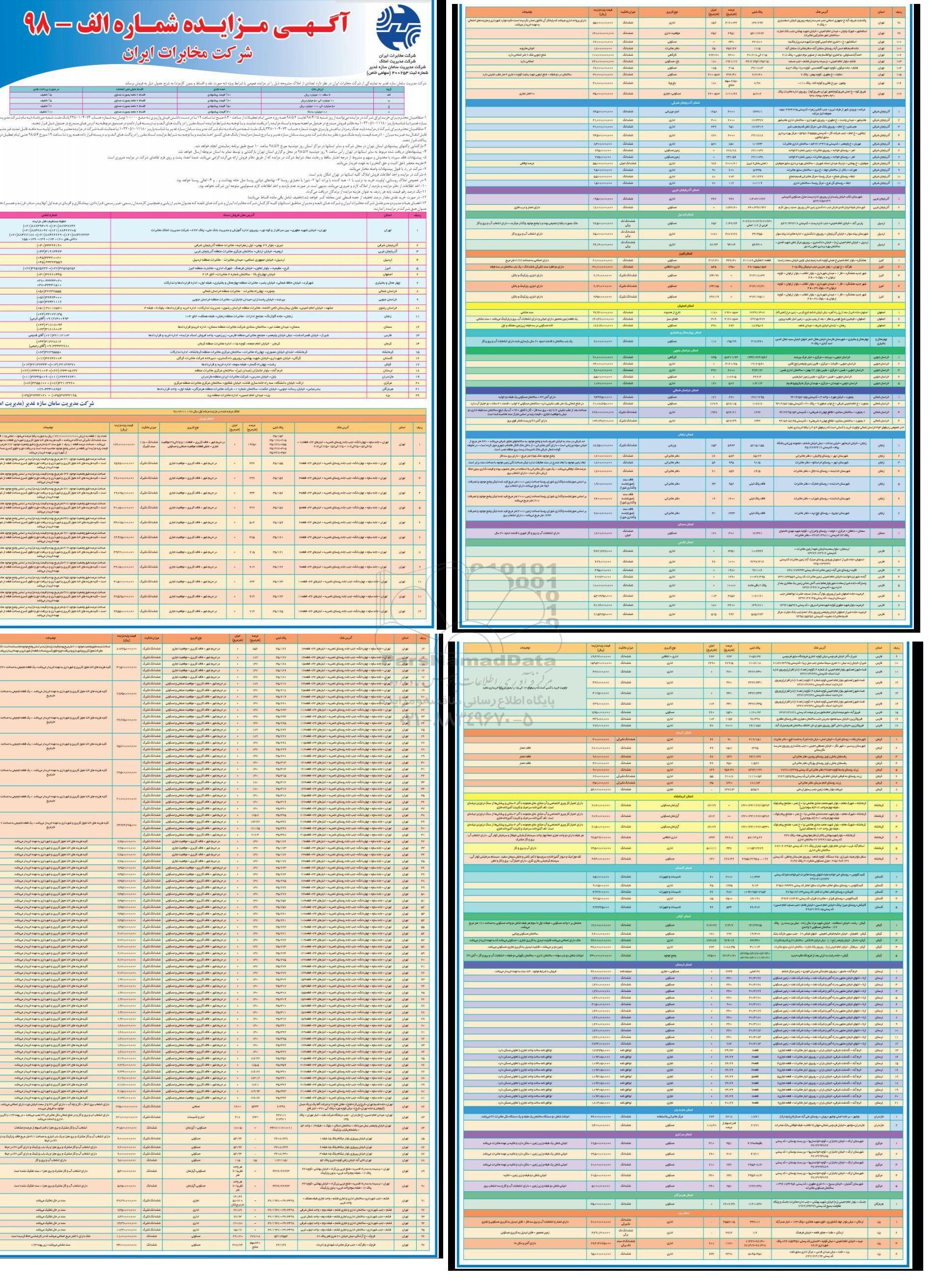
Task: Click the green "استان اردبیل" section band
Action: coord(686,215)
